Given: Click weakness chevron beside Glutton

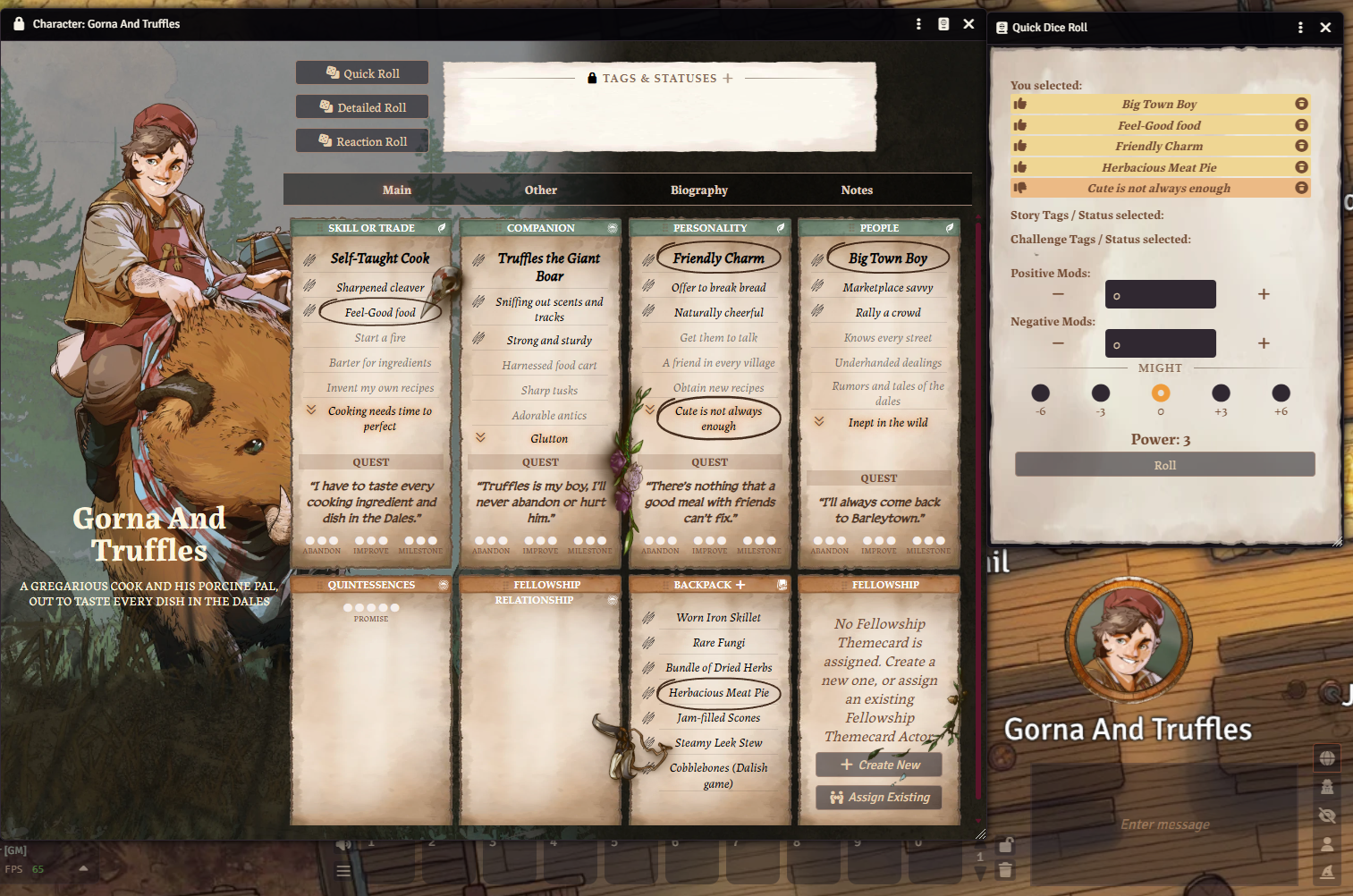Looking at the screenshot, I should pos(480,437).
